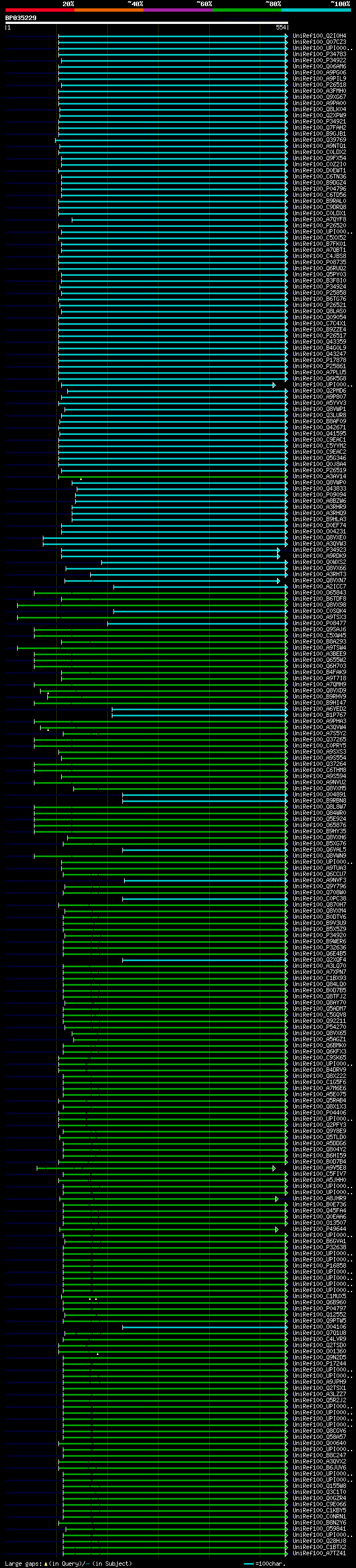
Task: Click hit UniRef100_P26518
Action: tap(319, 85)
